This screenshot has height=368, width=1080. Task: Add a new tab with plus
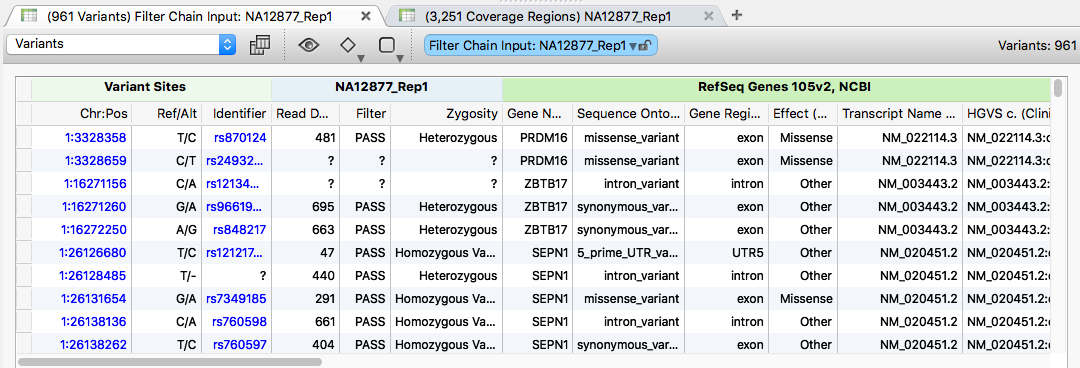(736, 15)
